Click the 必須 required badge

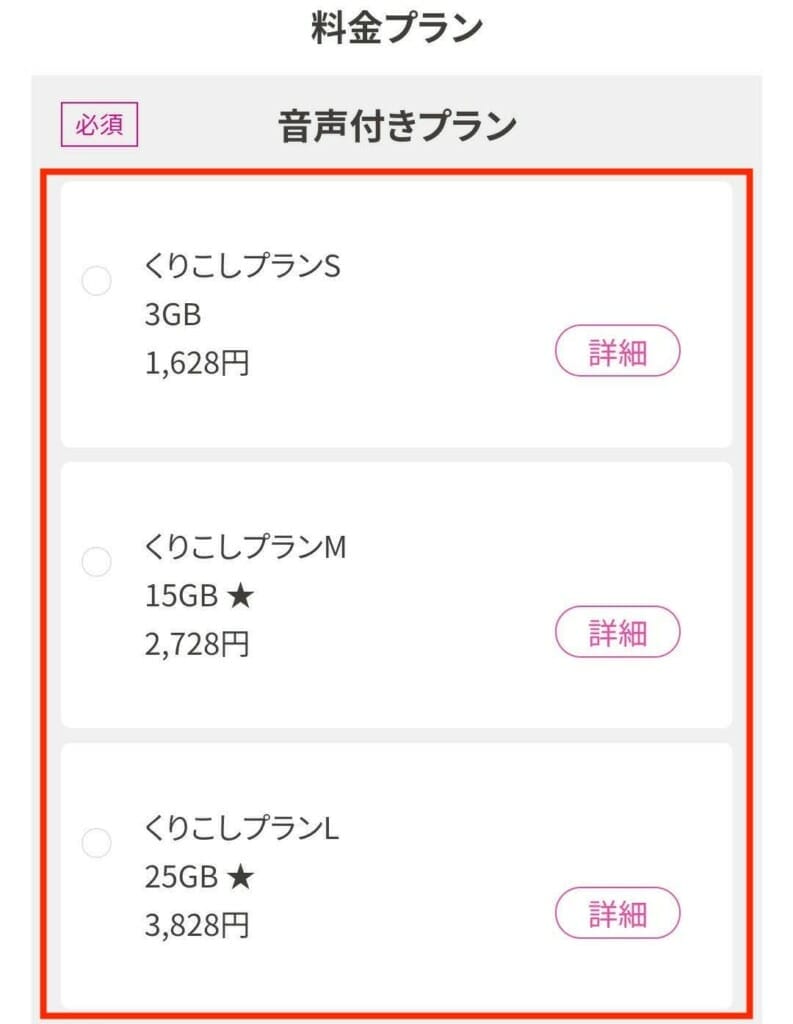(99, 127)
